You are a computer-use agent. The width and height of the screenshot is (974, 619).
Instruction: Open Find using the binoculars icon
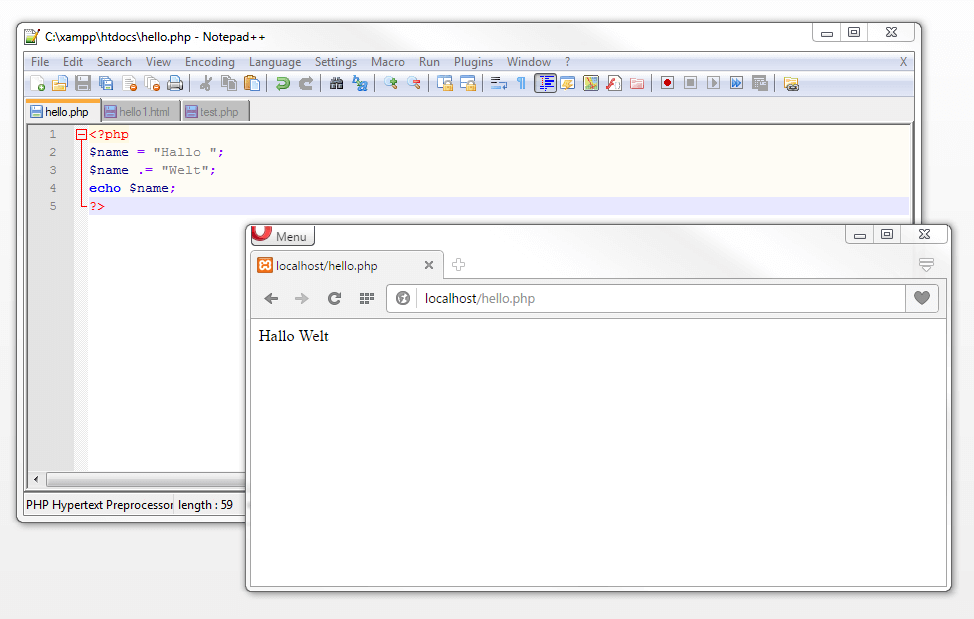pyautogui.click(x=337, y=83)
